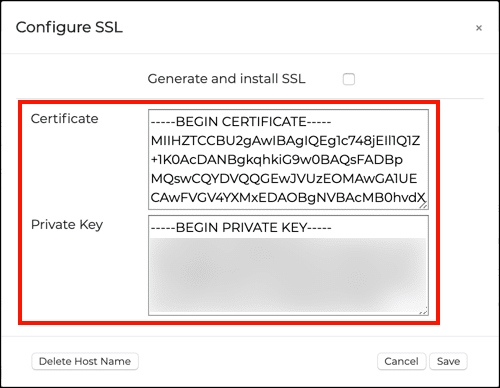Click the Delete Host Name button
The width and height of the screenshot is (500, 388).
pos(85,361)
